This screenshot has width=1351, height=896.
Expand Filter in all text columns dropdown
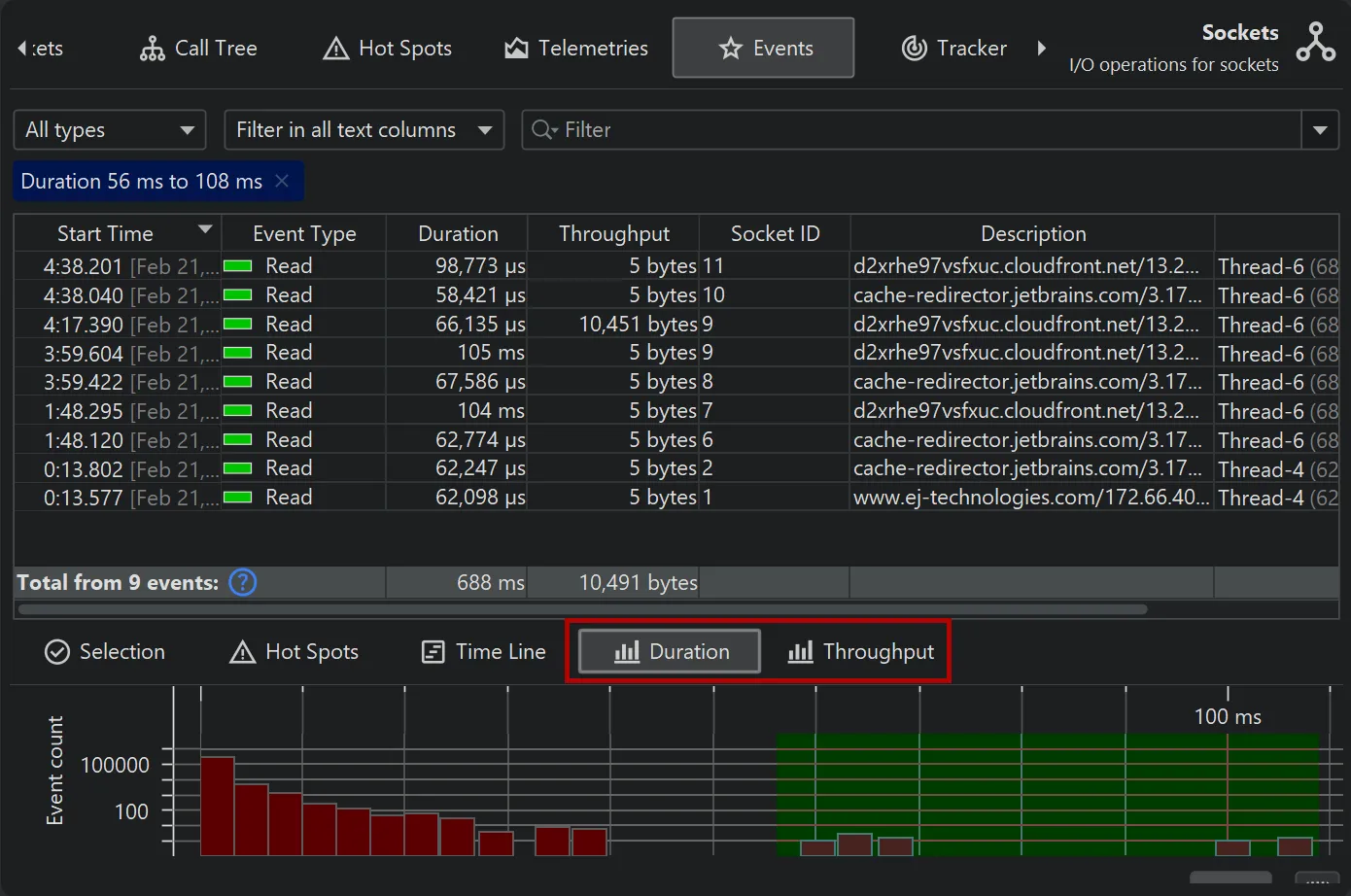pyautogui.click(x=364, y=130)
